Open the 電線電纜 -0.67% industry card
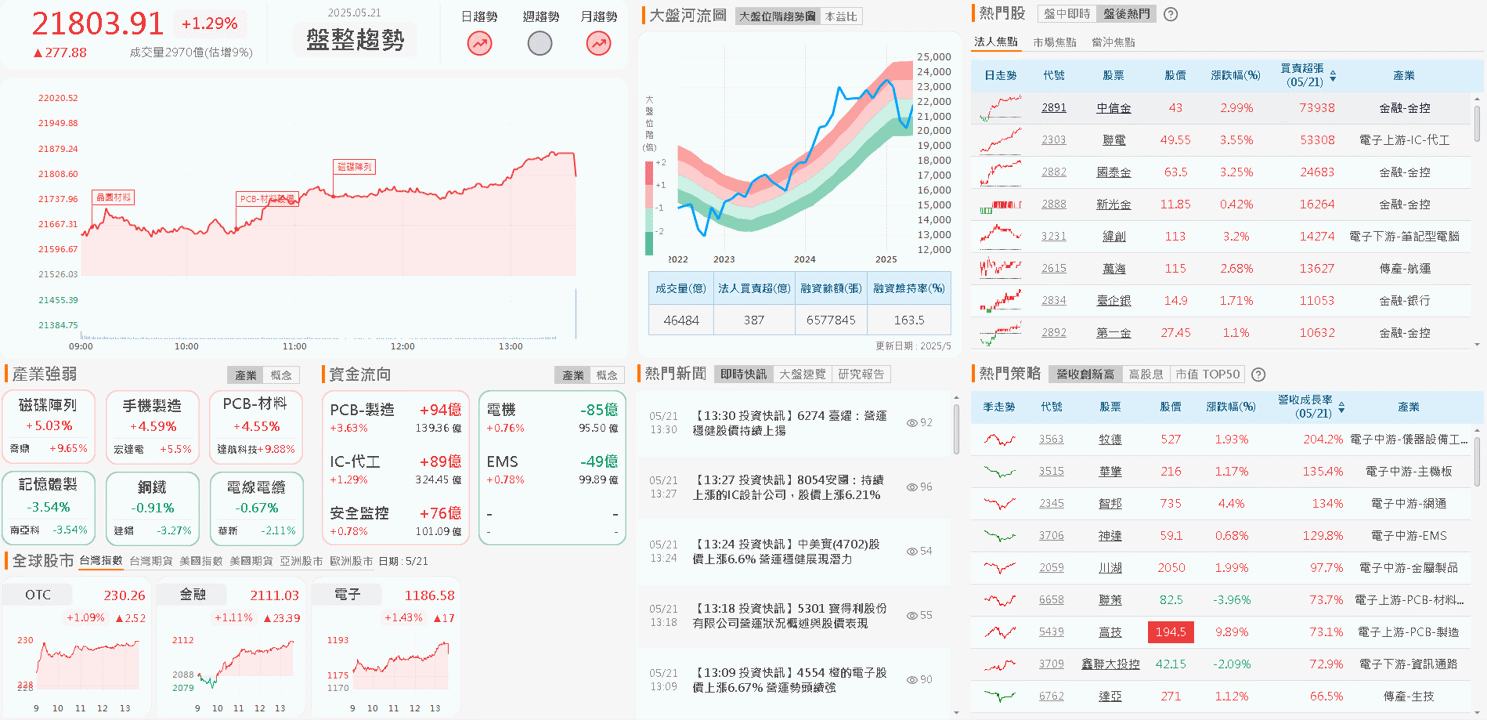 pos(255,509)
